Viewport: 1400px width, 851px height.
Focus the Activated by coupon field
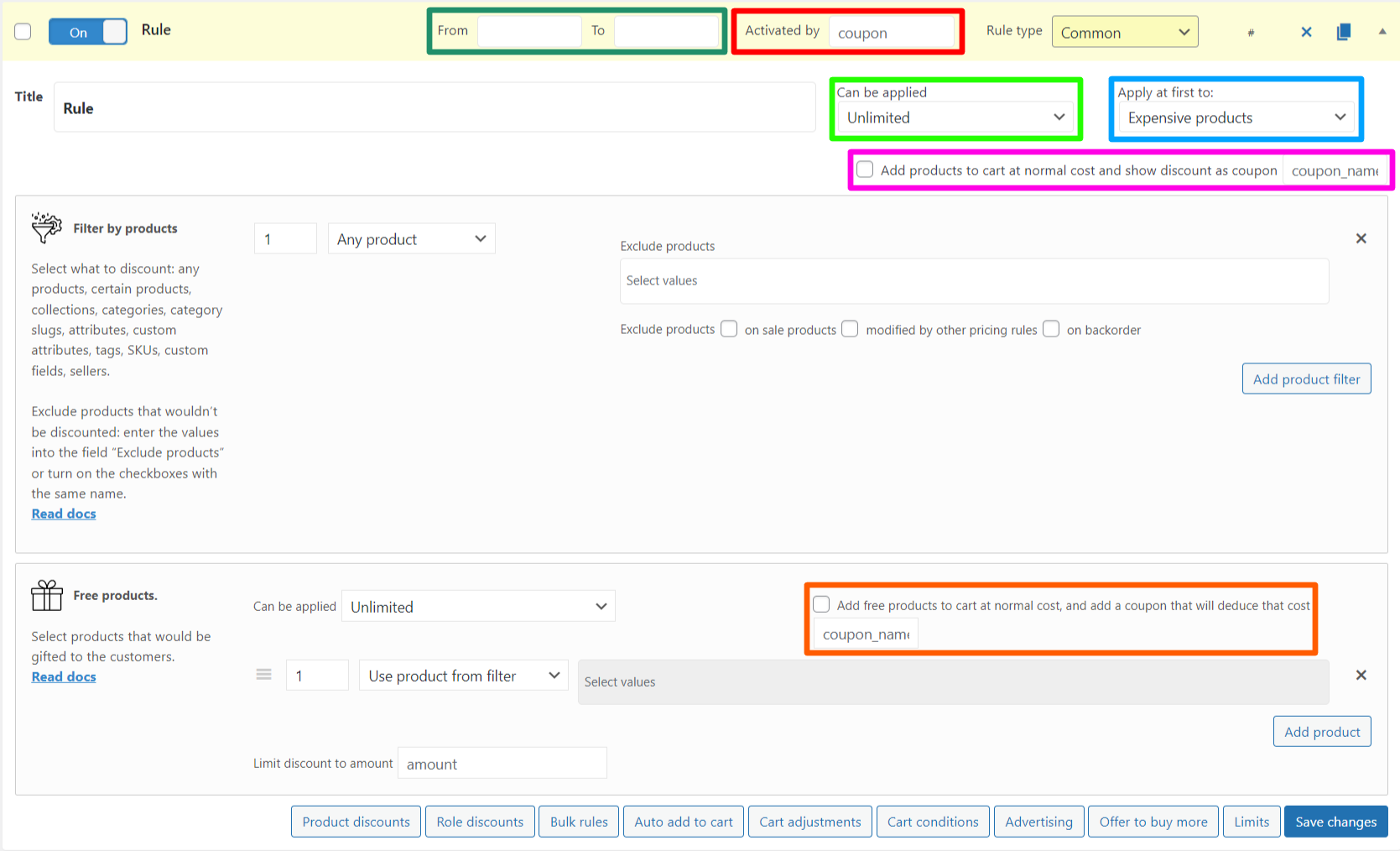coord(893,33)
